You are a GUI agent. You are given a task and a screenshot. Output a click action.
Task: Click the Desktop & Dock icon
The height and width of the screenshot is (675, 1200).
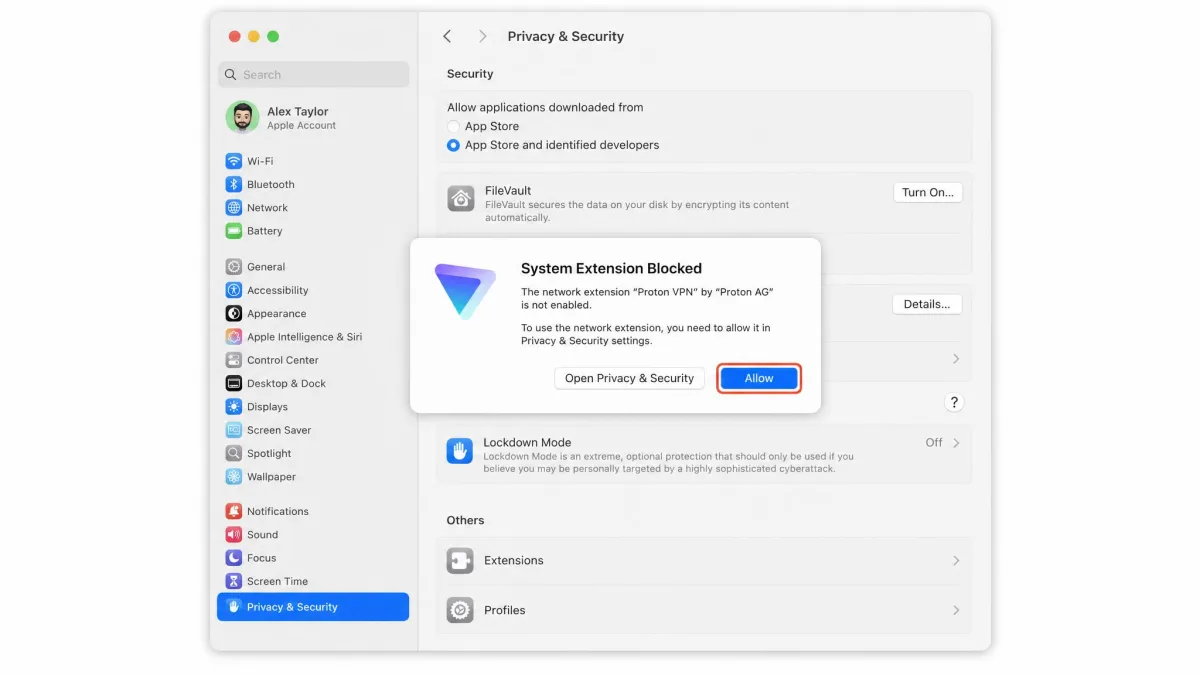click(x=233, y=384)
